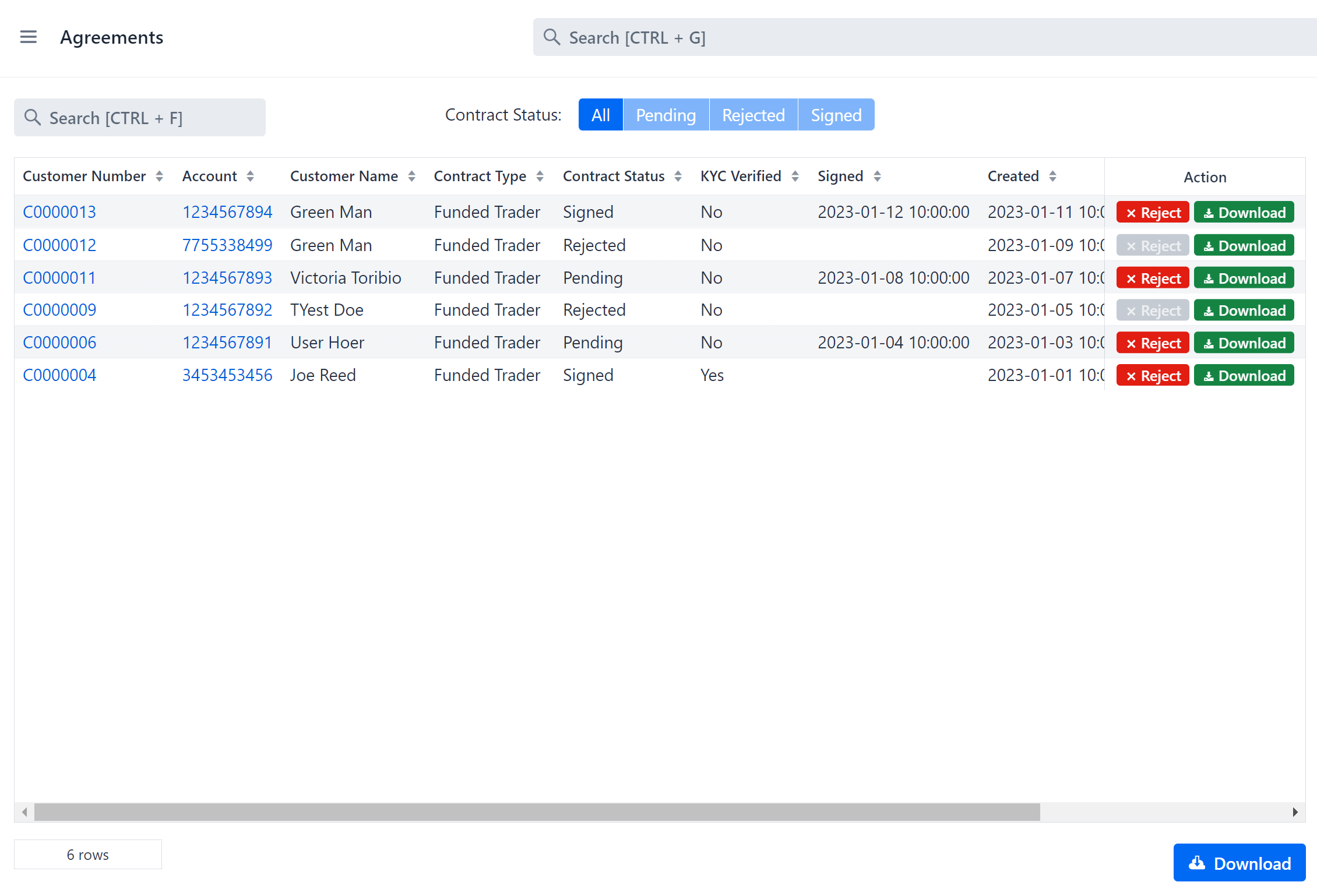Sort by KYC Verified column

[795, 177]
